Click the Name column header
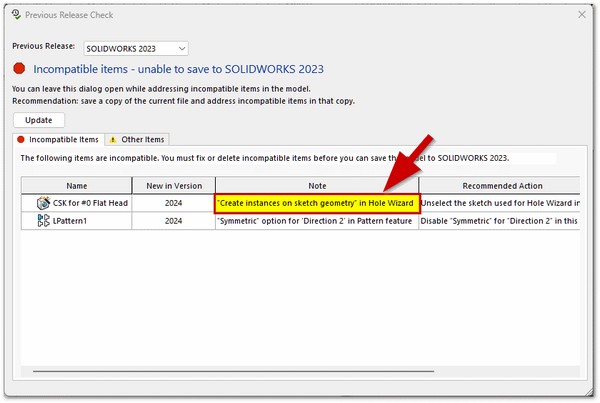The height and width of the screenshot is (403, 600). (77, 186)
